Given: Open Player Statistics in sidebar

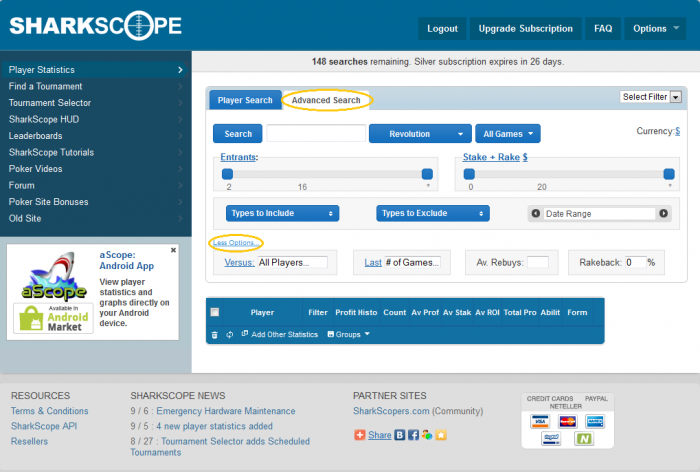Looking at the screenshot, I should click(96, 70).
